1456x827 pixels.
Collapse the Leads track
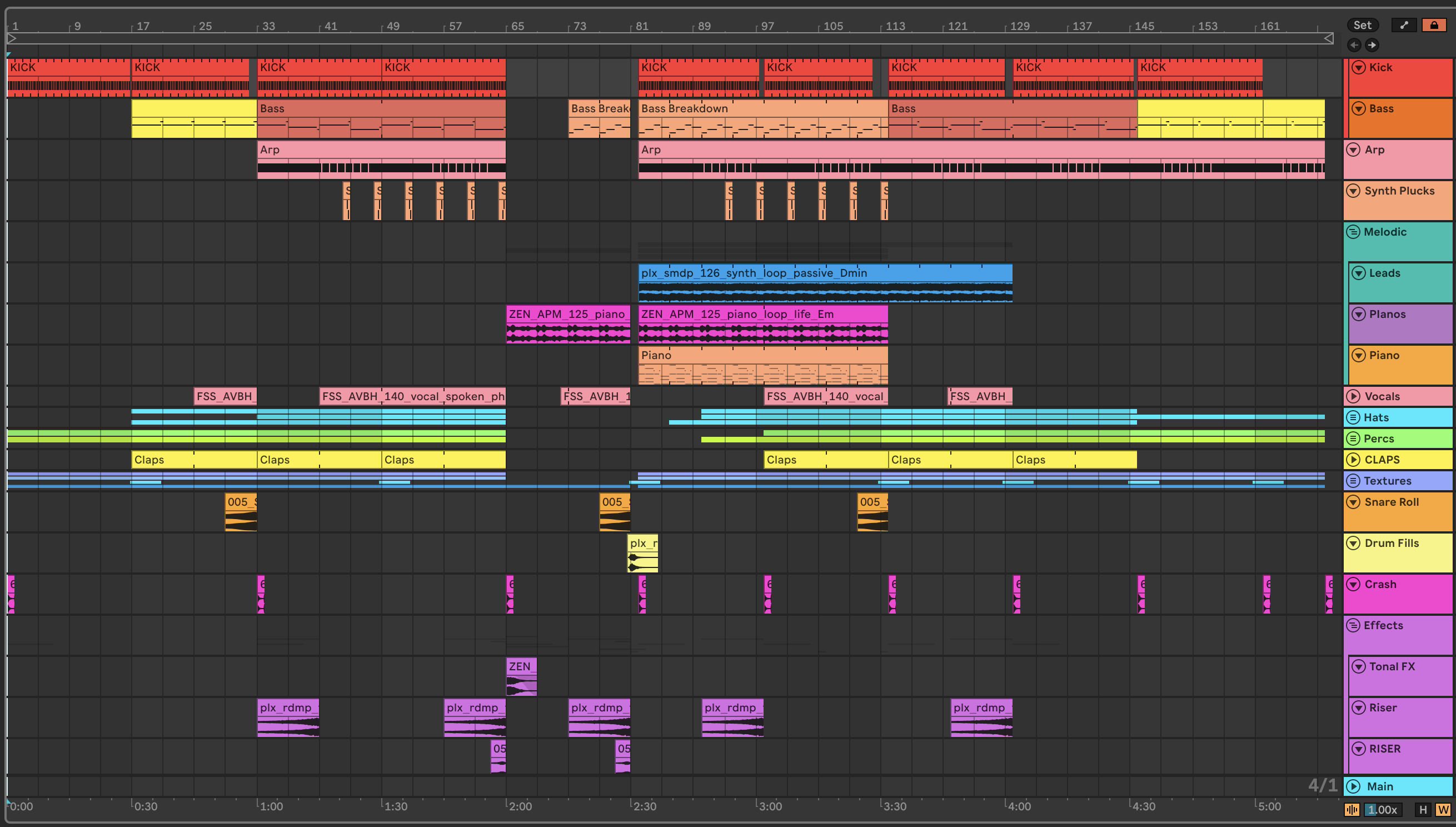pos(1358,273)
